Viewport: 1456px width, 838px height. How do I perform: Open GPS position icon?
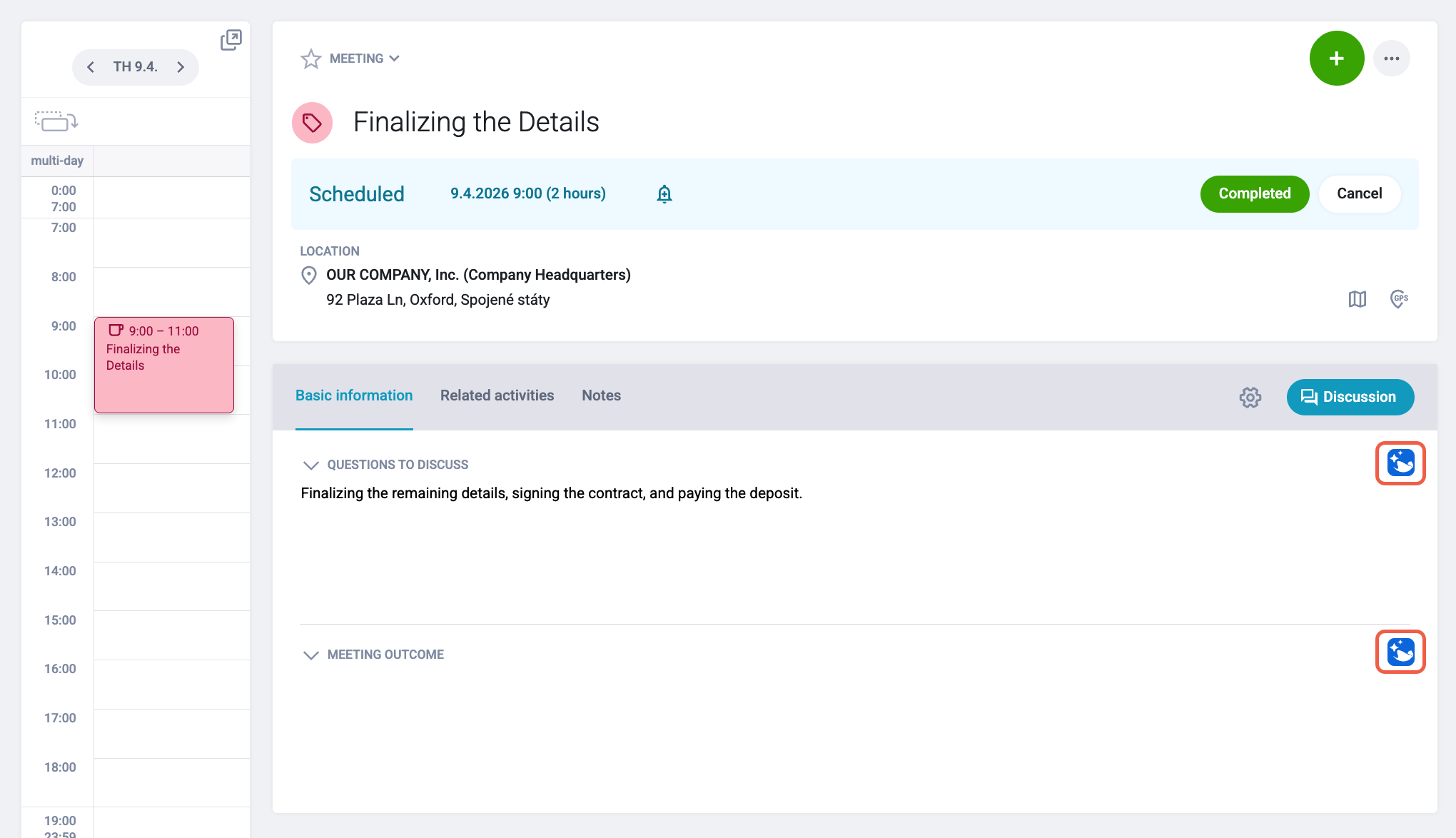point(1399,299)
